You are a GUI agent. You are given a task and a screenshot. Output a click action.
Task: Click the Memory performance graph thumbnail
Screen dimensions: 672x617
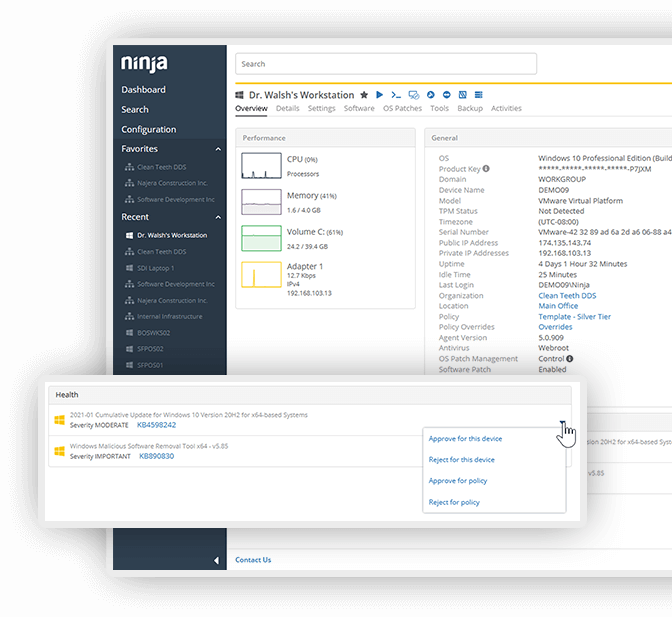pyautogui.click(x=261, y=202)
